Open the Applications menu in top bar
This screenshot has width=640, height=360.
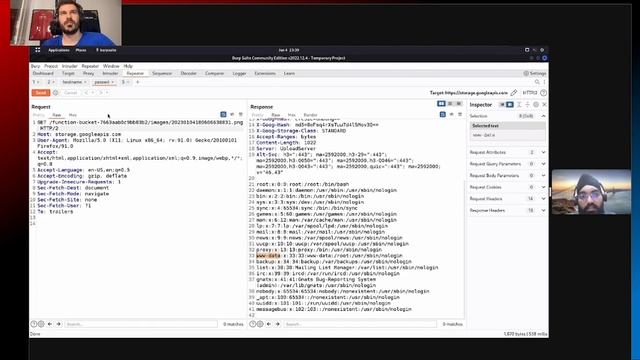click(59, 50)
